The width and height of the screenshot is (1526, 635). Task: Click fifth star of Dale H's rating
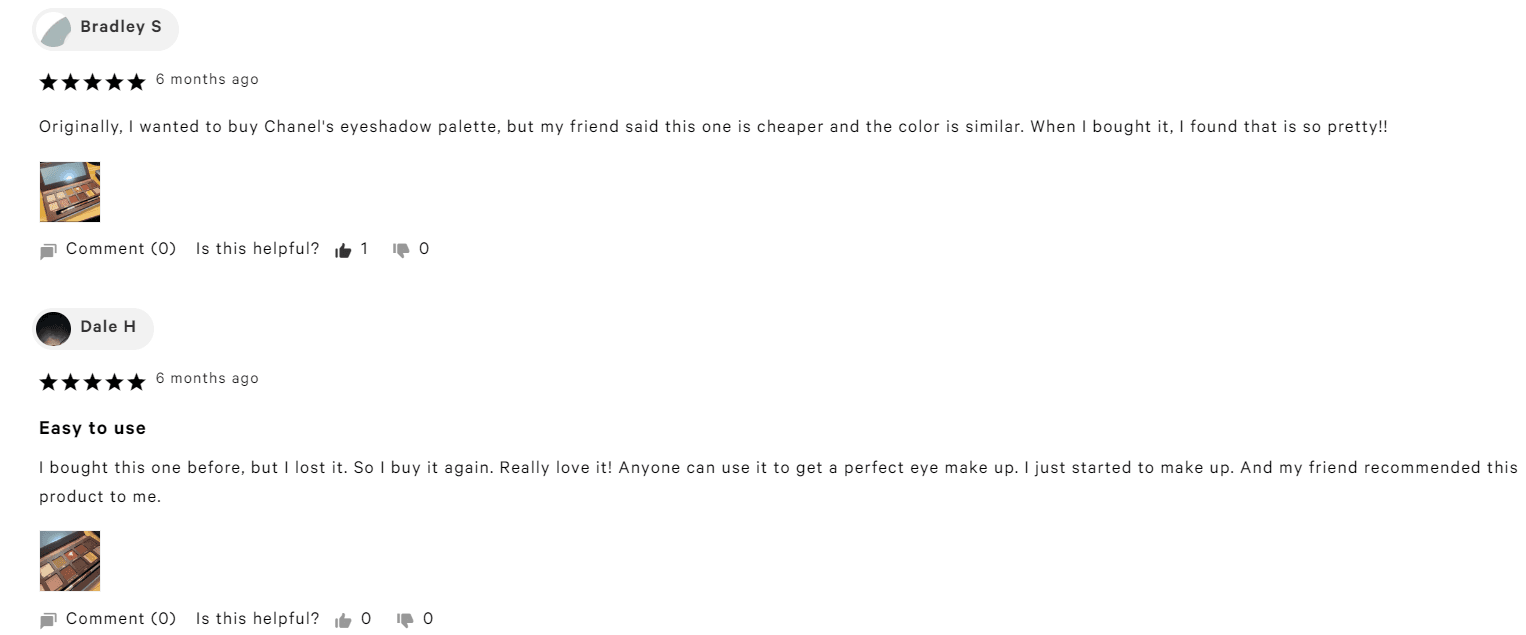pyautogui.click(x=136, y=381)
